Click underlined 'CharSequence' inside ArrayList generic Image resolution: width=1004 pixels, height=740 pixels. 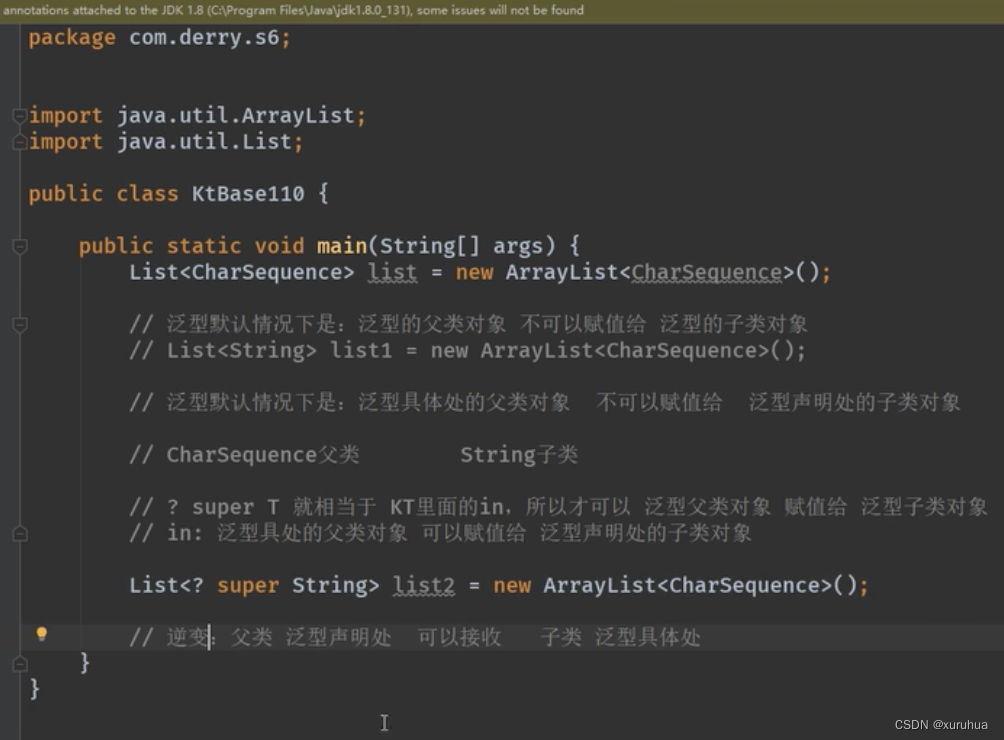coord(707,273)
